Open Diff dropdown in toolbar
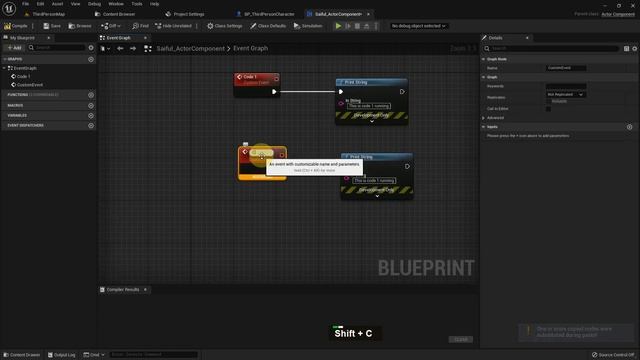The image size is (640, 360). tap(111, 26)
